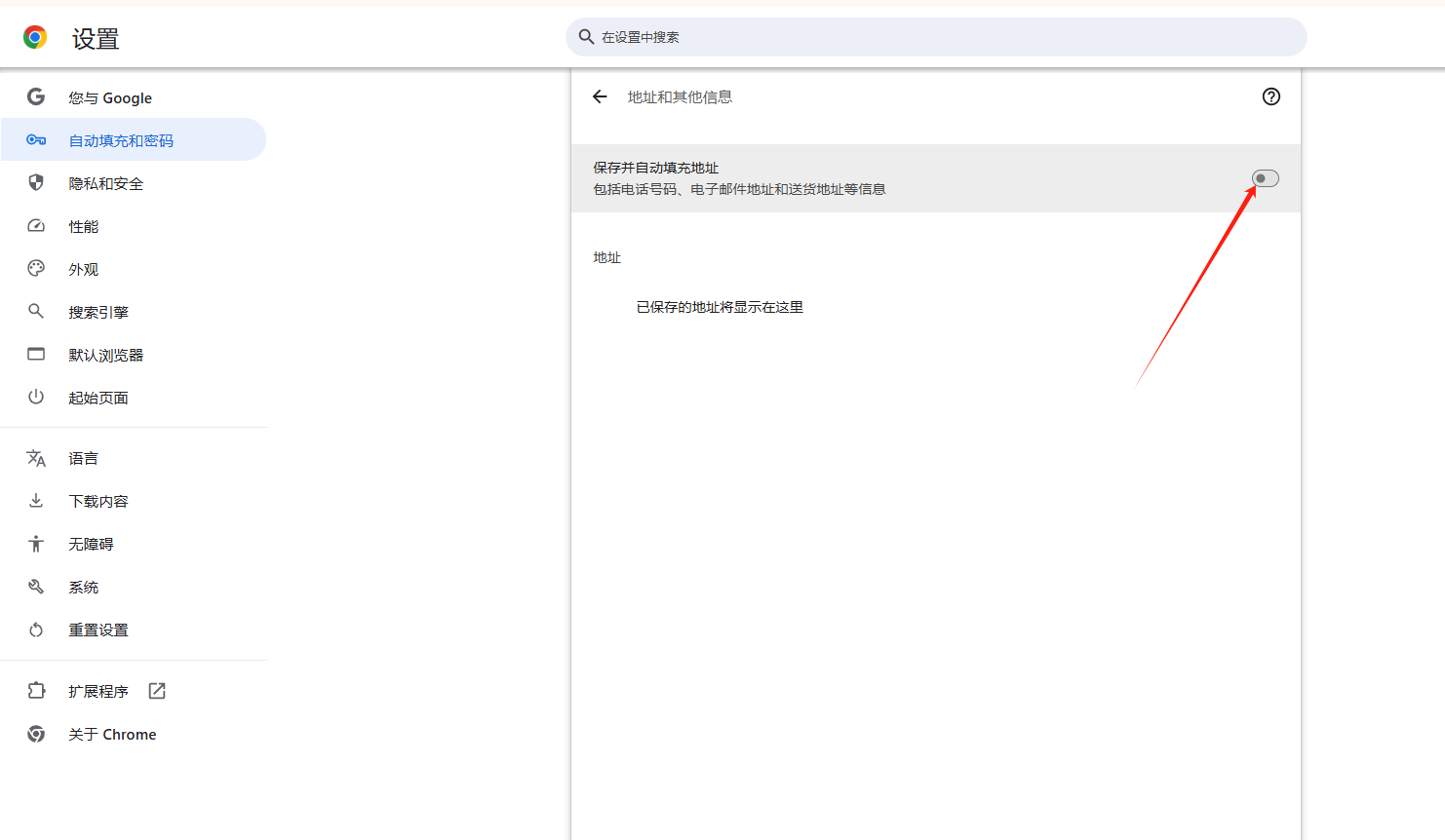The width and height of the screenshot is (1445, 840).
Task: Click the Chrome logo icon
Action: [35, 38]
